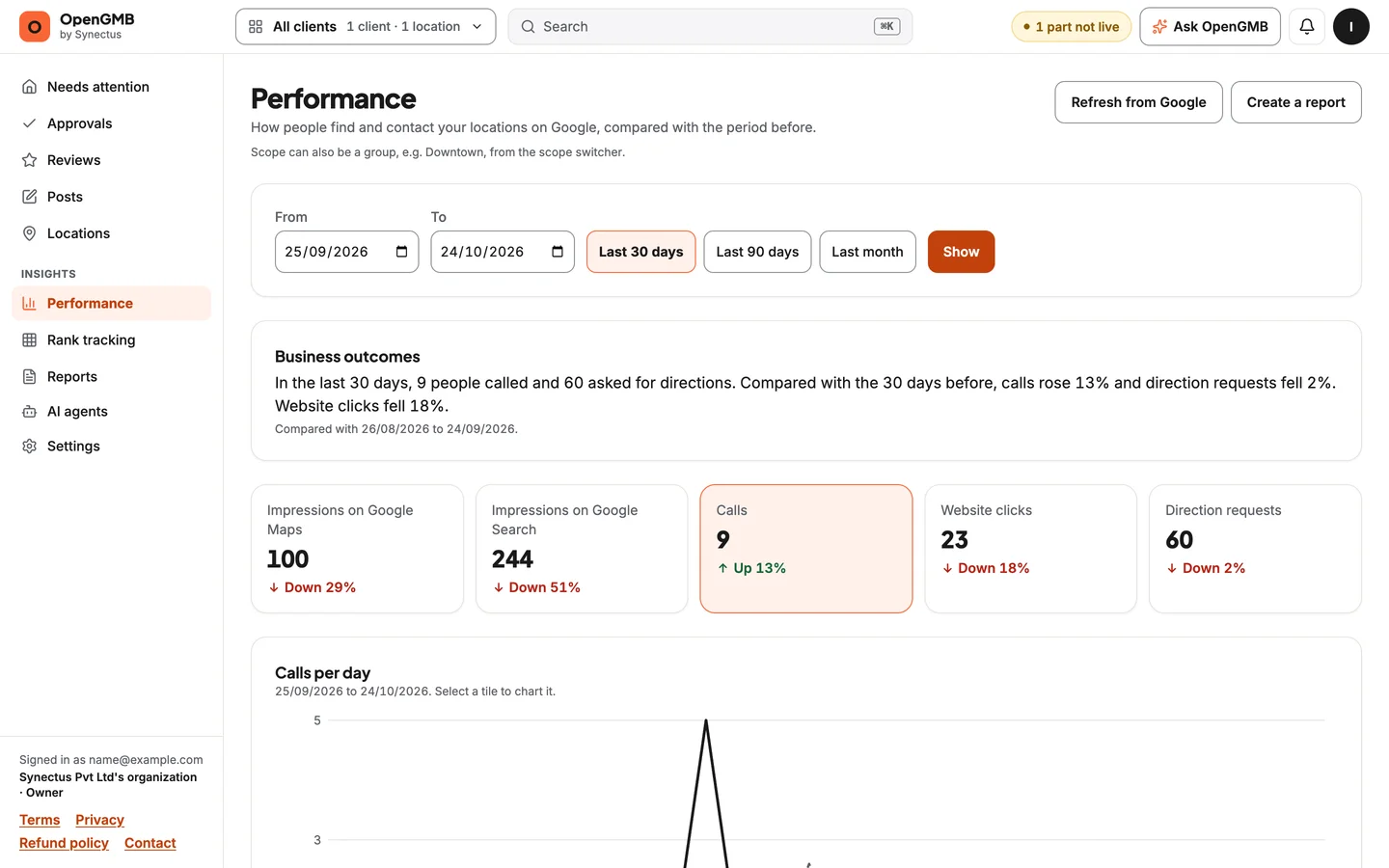Open notifications bell icon

pos(1307,27)
